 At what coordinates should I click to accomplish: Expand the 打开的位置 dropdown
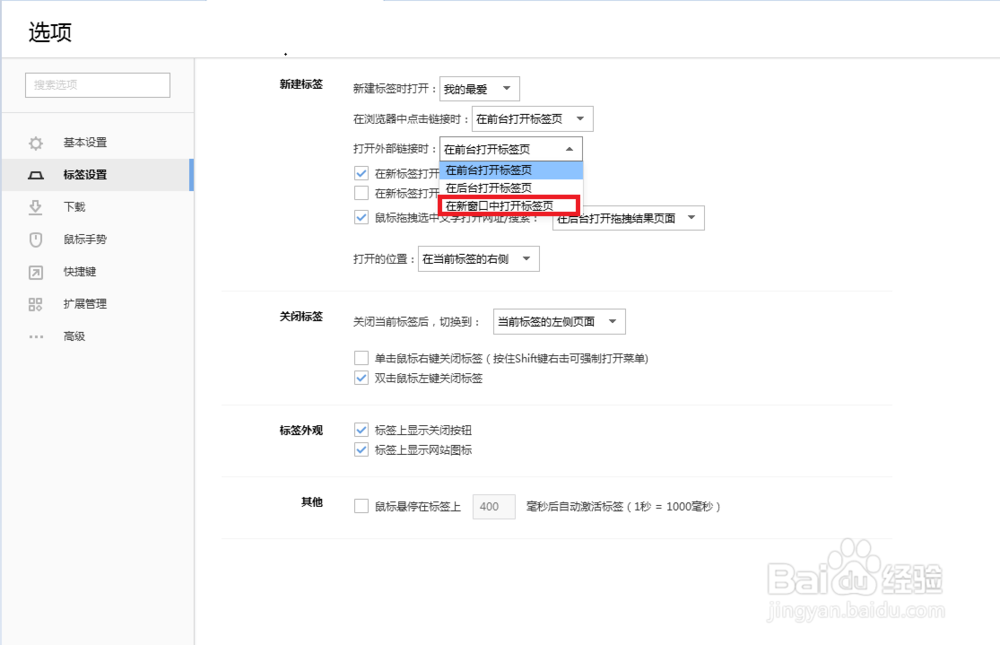click(478, 258)
